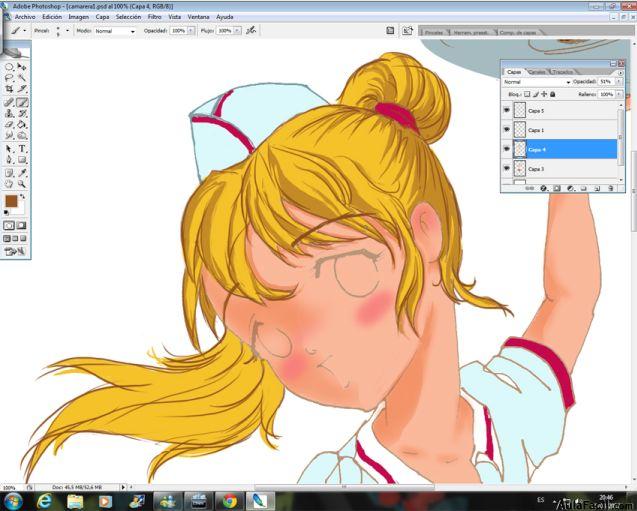Select the Eyedropper tool
Viewport: 637px width, 511px height.
22,173
